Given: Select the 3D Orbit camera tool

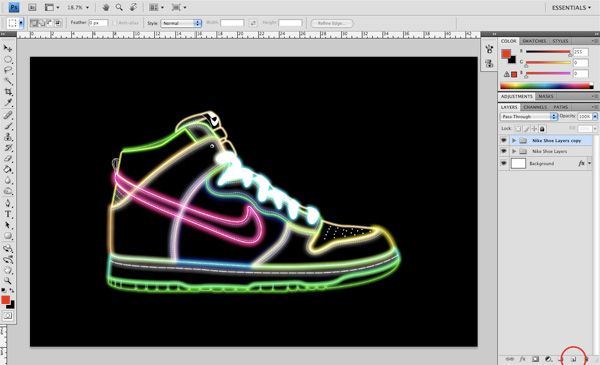Looking at the screenshot, I should [x=8, y=260].
